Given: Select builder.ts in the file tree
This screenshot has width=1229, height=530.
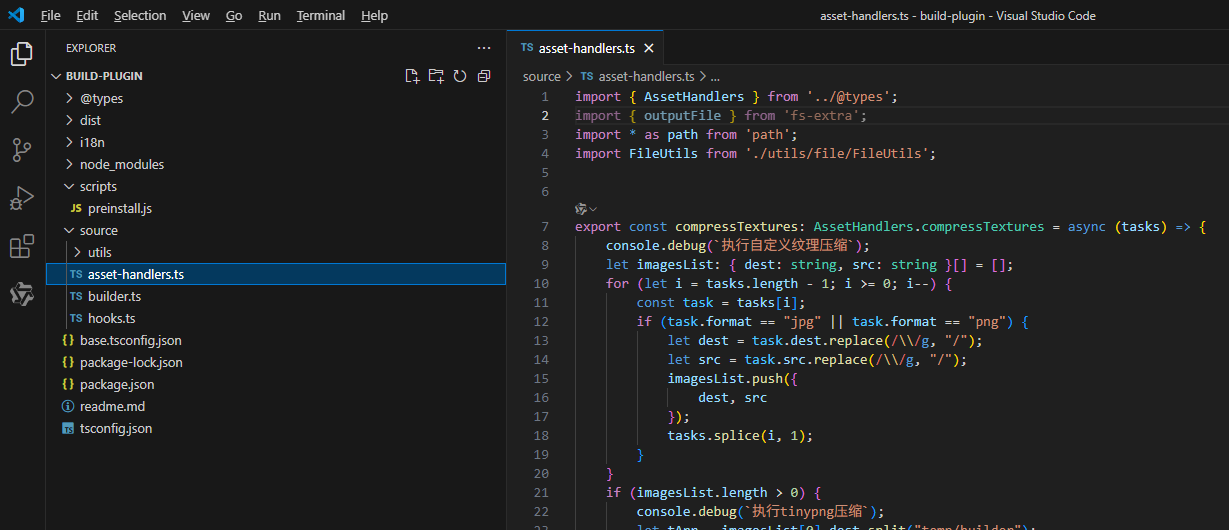Looking at the screenshot, I should coord(114,296).
